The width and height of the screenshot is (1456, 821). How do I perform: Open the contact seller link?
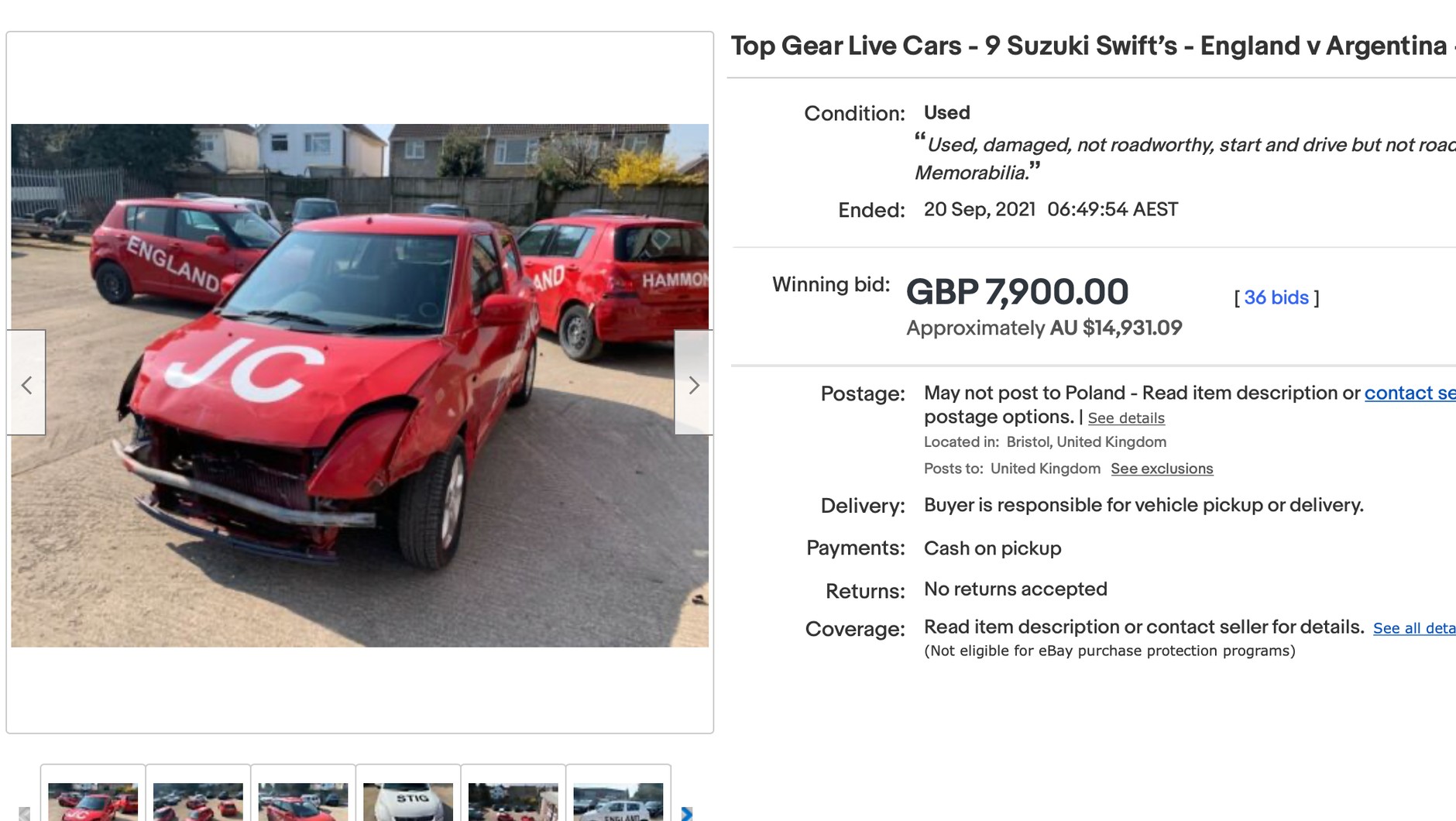point(1410,393)
